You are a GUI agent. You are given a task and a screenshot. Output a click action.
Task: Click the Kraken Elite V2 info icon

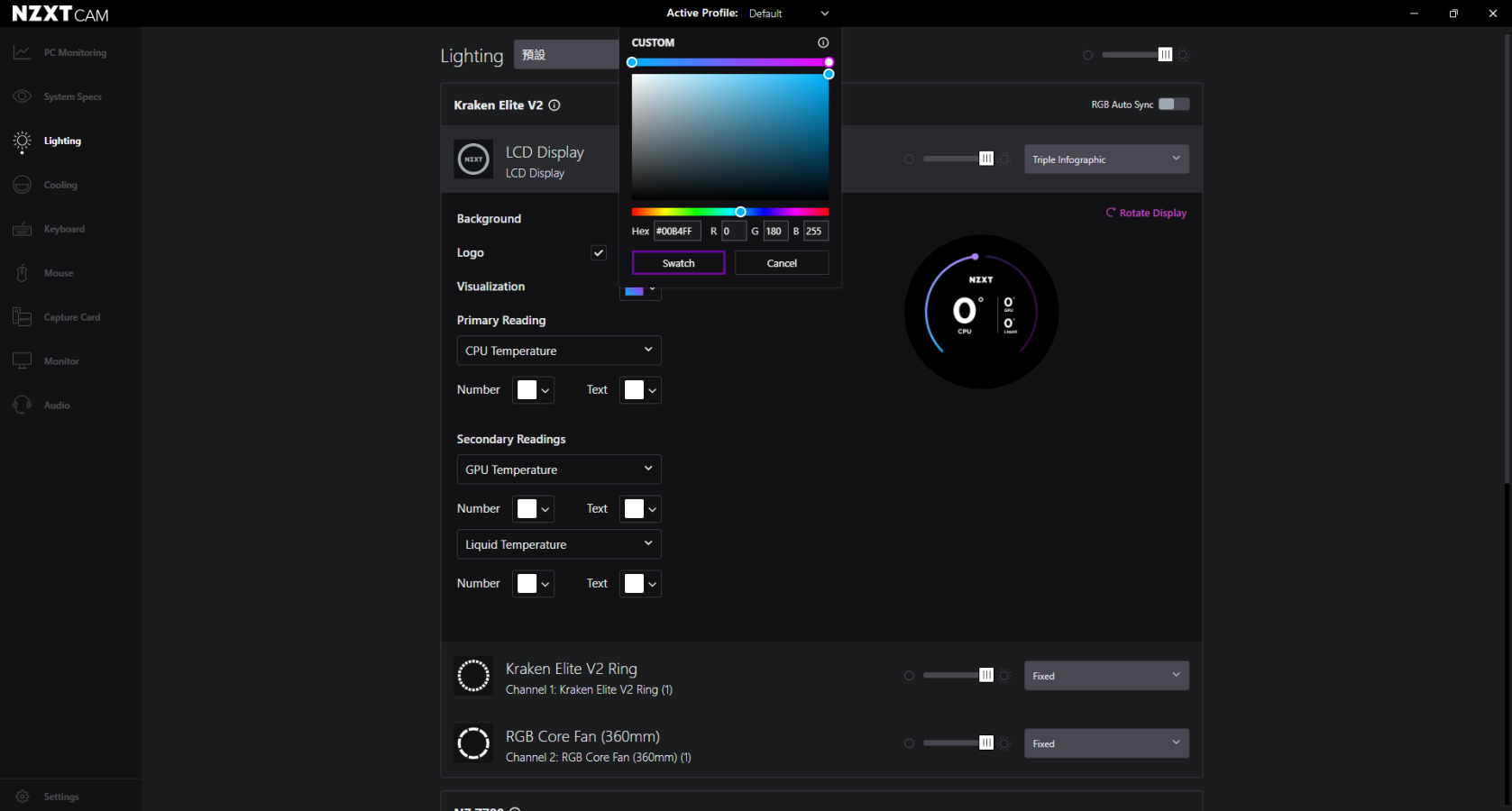554,105
